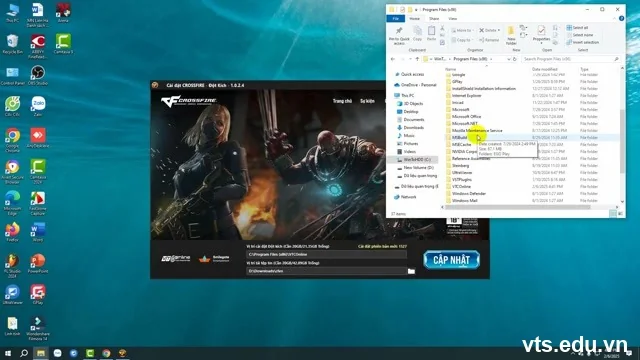Open the Properties dropdown arrow below the icon
The width and height of the screenshot is (640, 360).
coord(541,43)
